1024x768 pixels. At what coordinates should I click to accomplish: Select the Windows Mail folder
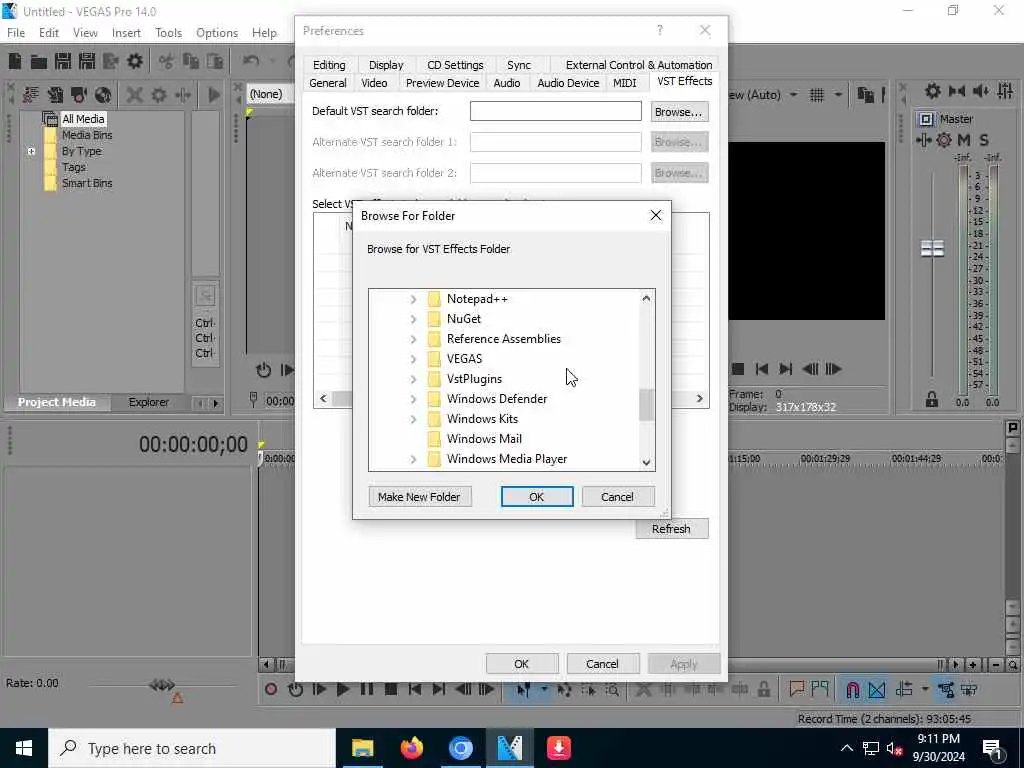click(484, 439)
